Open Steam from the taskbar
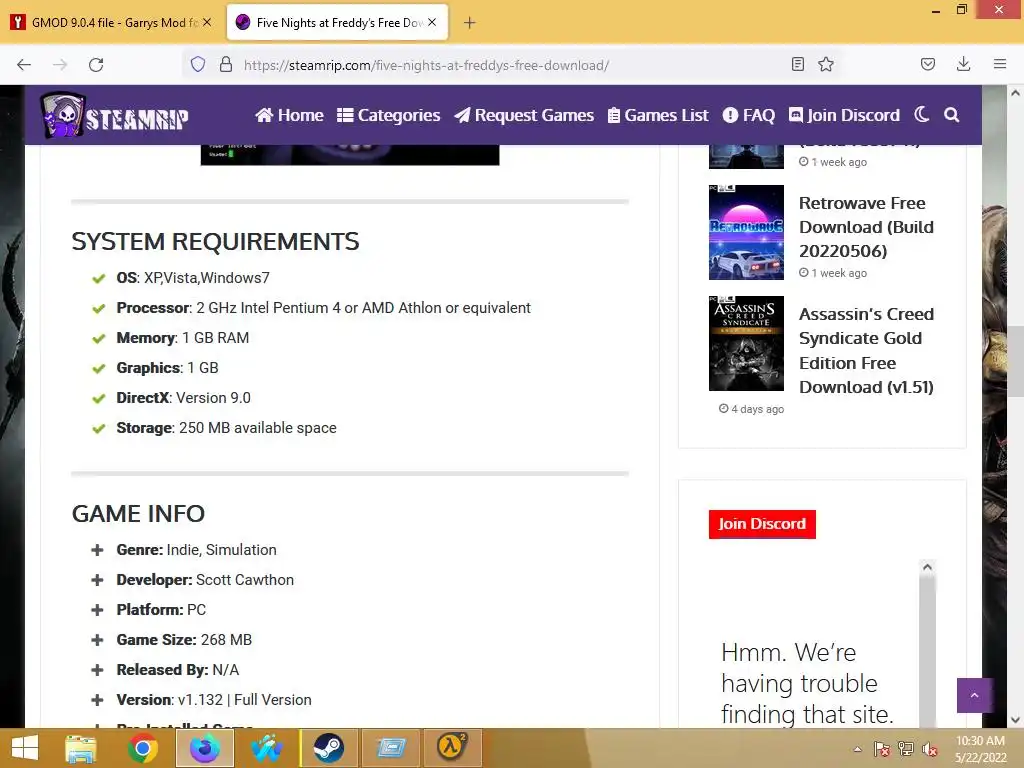This screenshot has width=1024, height=768. click(328, 748)
